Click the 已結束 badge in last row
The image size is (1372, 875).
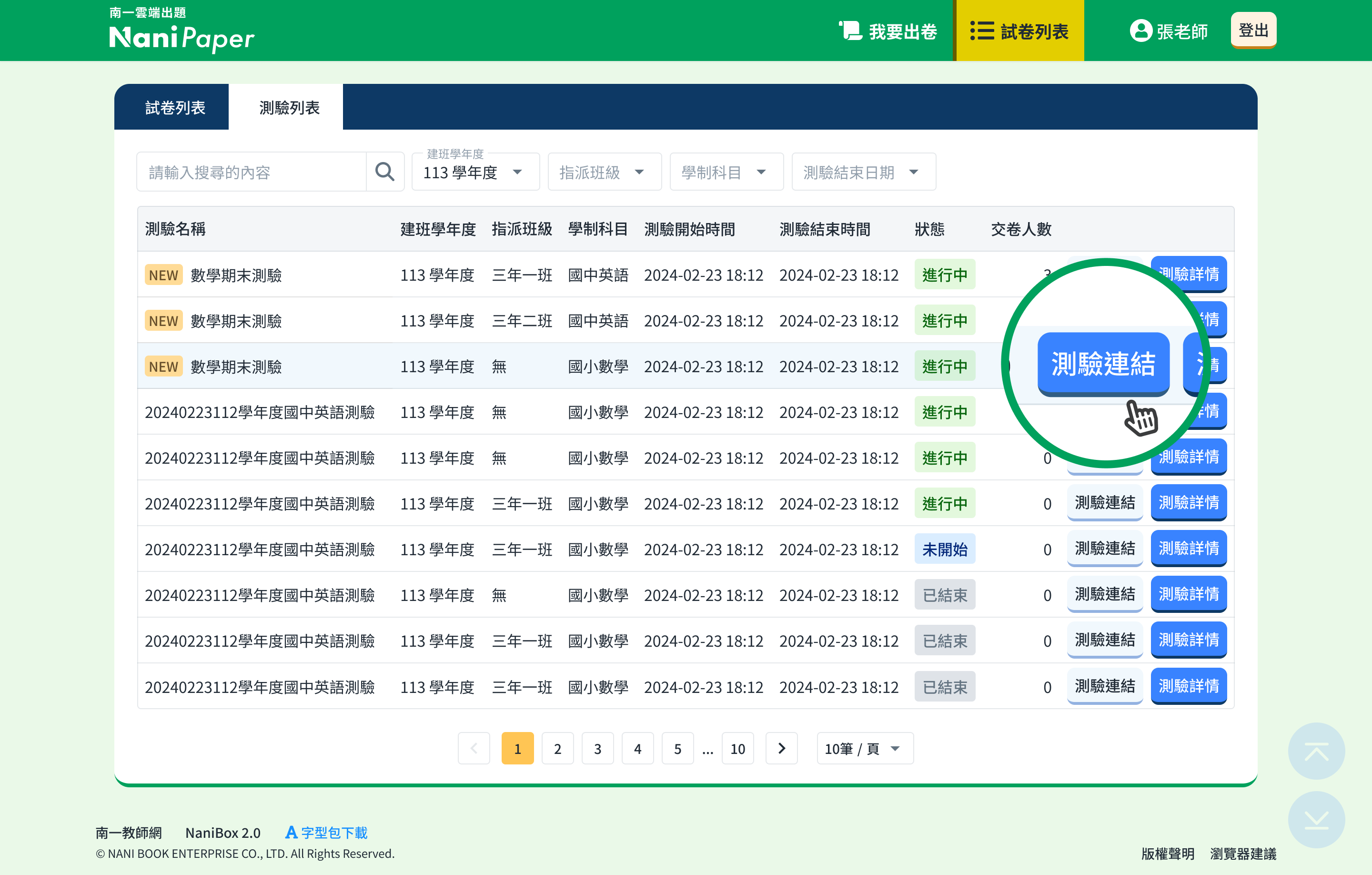(945, 686)
